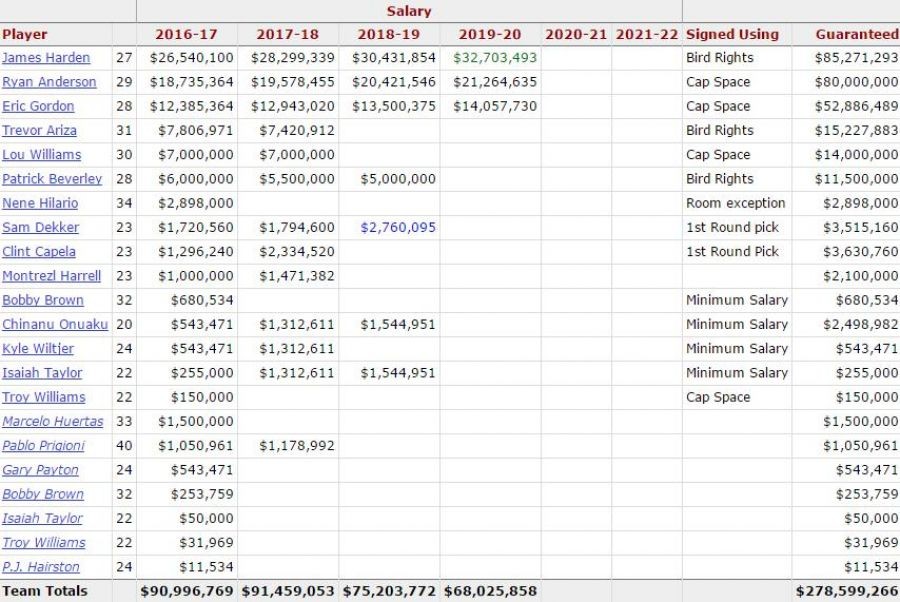Screen dimensions: 900x602
Task: Open italic Isaiah Taylor link, $50,000 row
Action: pos(42,518)
